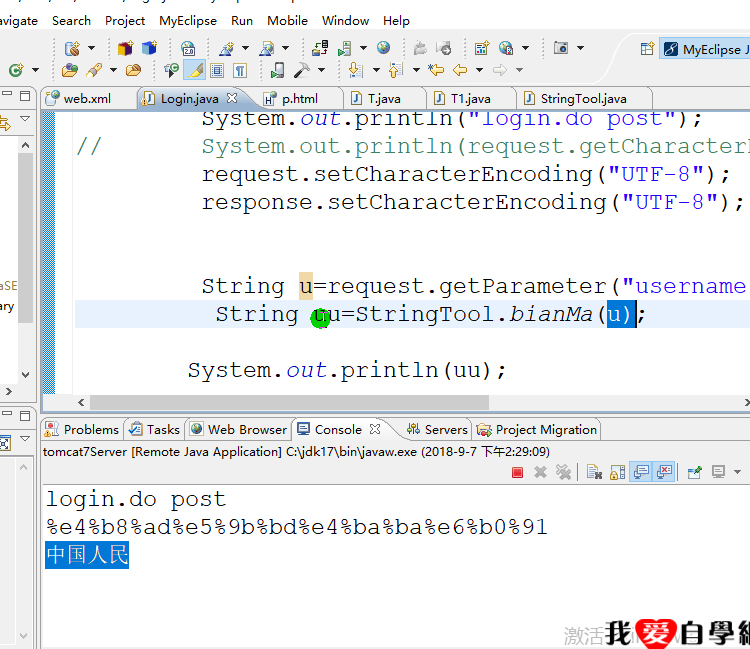Click the Remove Launch gray X icon
The width and height of the screenshot is (750, 649).
tap(540, 473)
